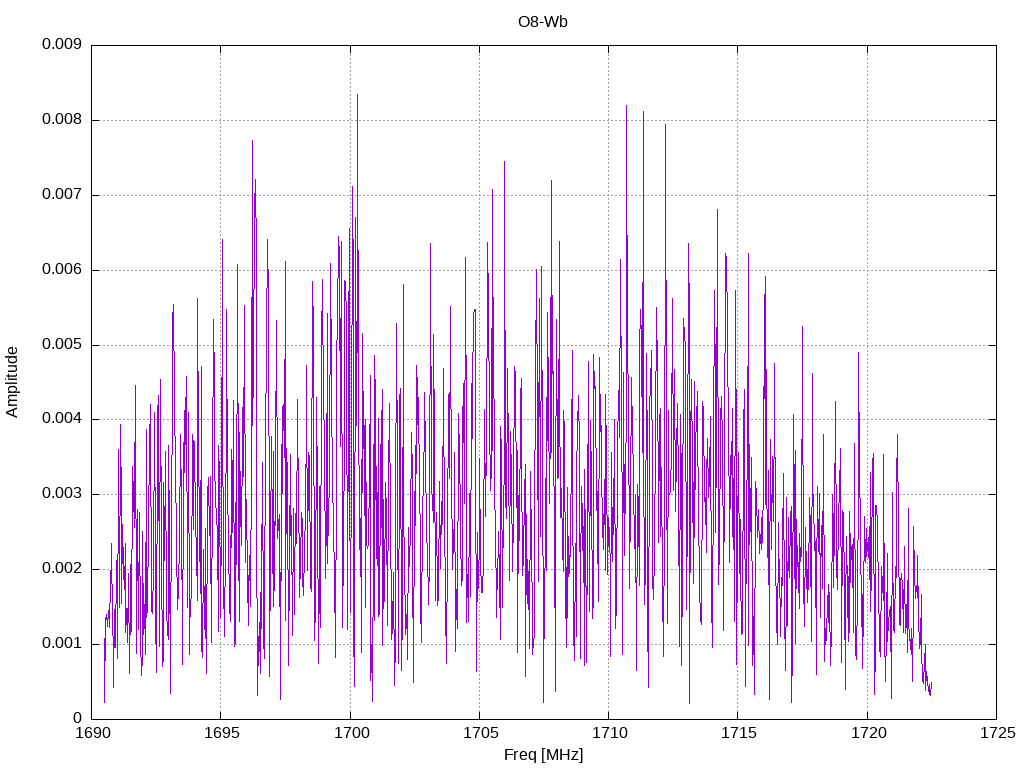Click x-axis tick label 1715
This screenshot has height=768, width=1024.
click(x=739, y=733)
